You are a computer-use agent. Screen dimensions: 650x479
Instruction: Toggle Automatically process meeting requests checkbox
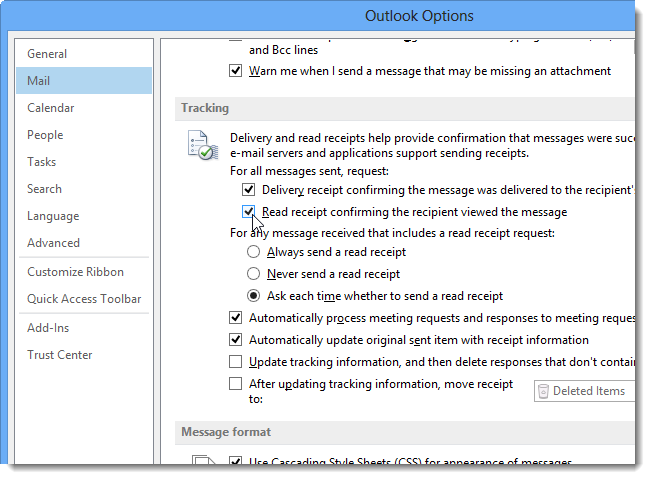click(235, 318)
